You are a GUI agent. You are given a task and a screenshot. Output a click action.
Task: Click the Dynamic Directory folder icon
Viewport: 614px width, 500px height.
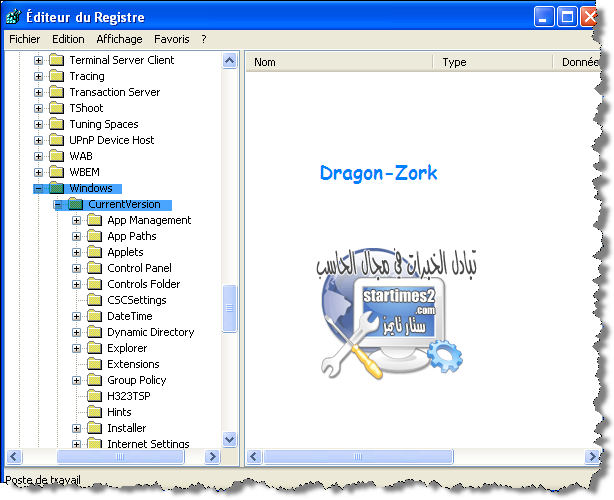[94, 332]
